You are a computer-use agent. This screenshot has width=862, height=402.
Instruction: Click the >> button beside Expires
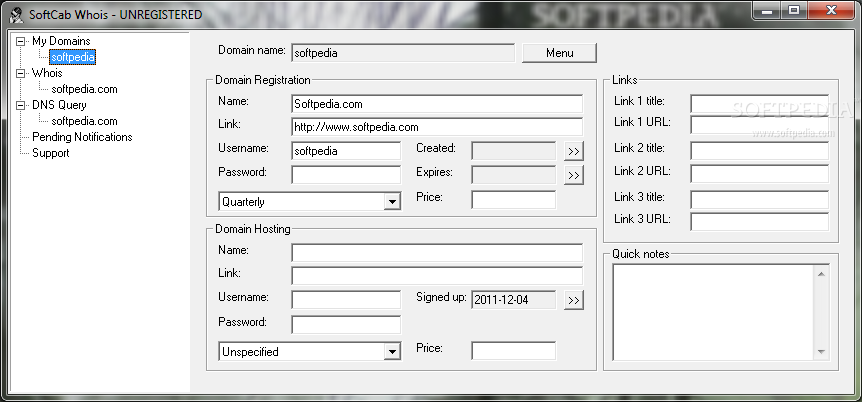(x=573, y=175)
